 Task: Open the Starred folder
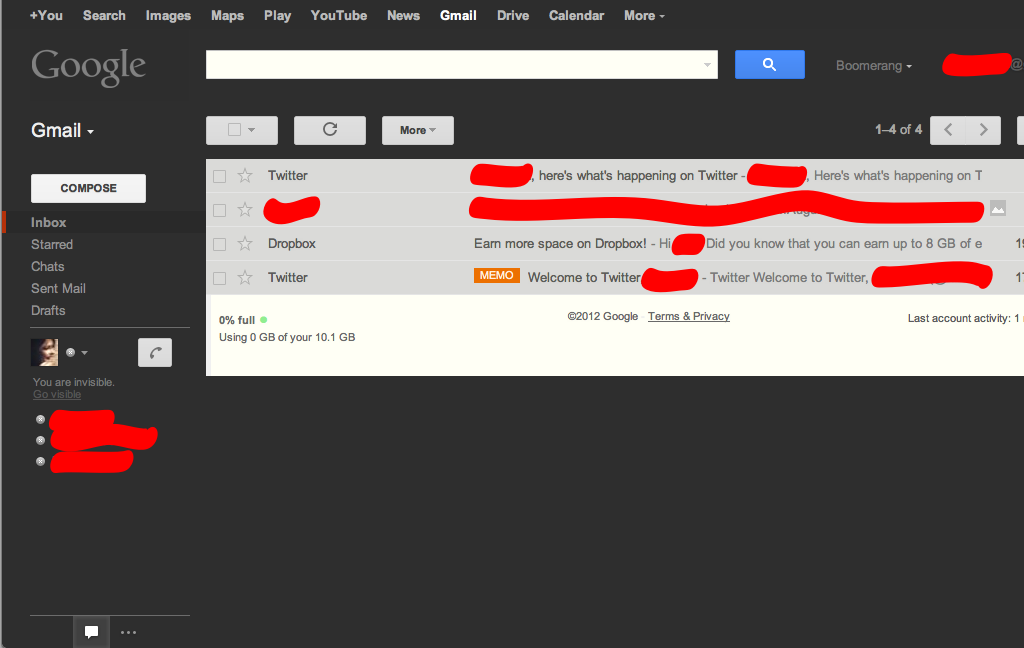(x=52, y=244)
